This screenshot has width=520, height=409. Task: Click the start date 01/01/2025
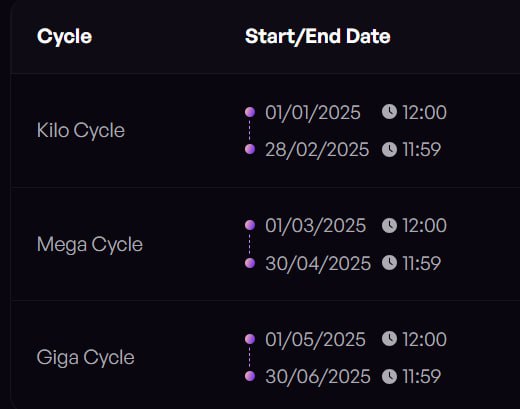[313, 112]
